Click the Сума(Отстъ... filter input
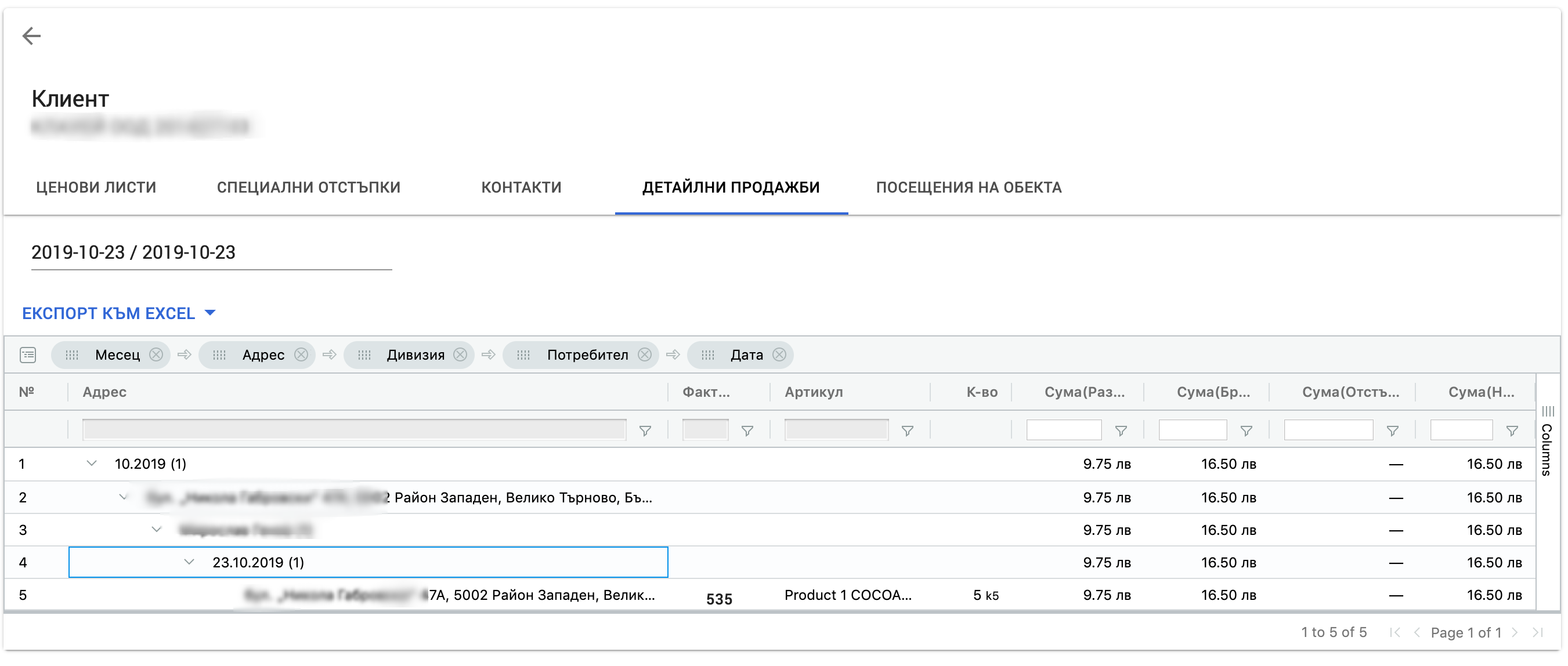Screen dimensions: 1568x666 (1329, 430)
